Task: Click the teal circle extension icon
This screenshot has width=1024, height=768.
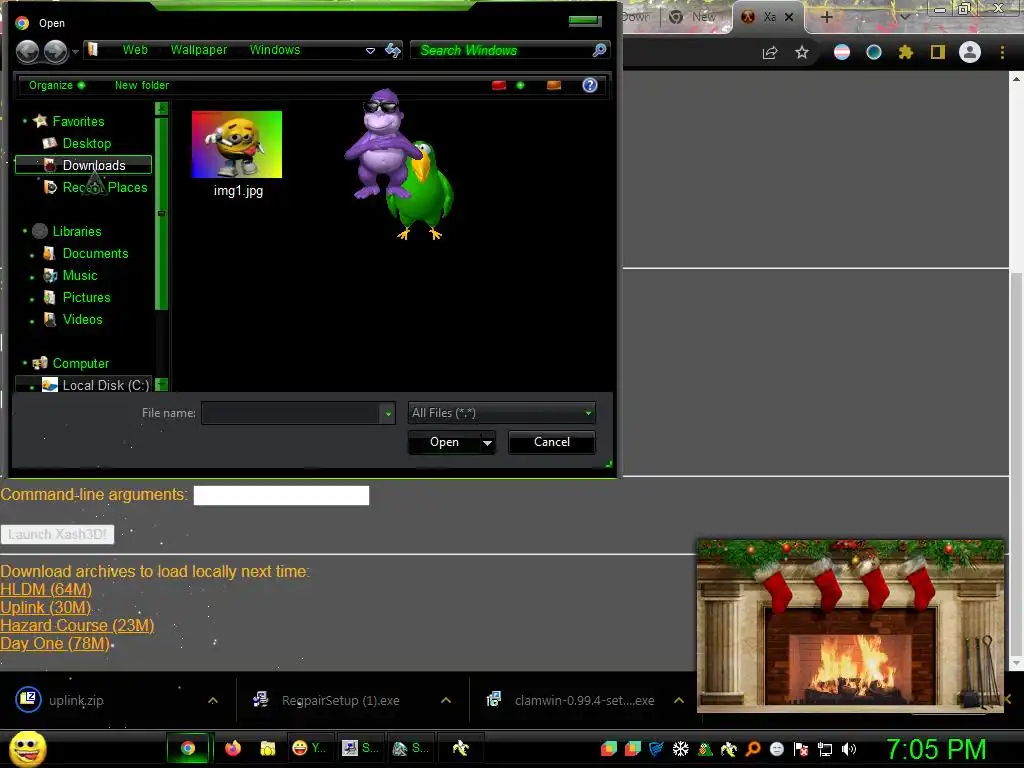Action: pyautogui.click(x=874, y=52)
